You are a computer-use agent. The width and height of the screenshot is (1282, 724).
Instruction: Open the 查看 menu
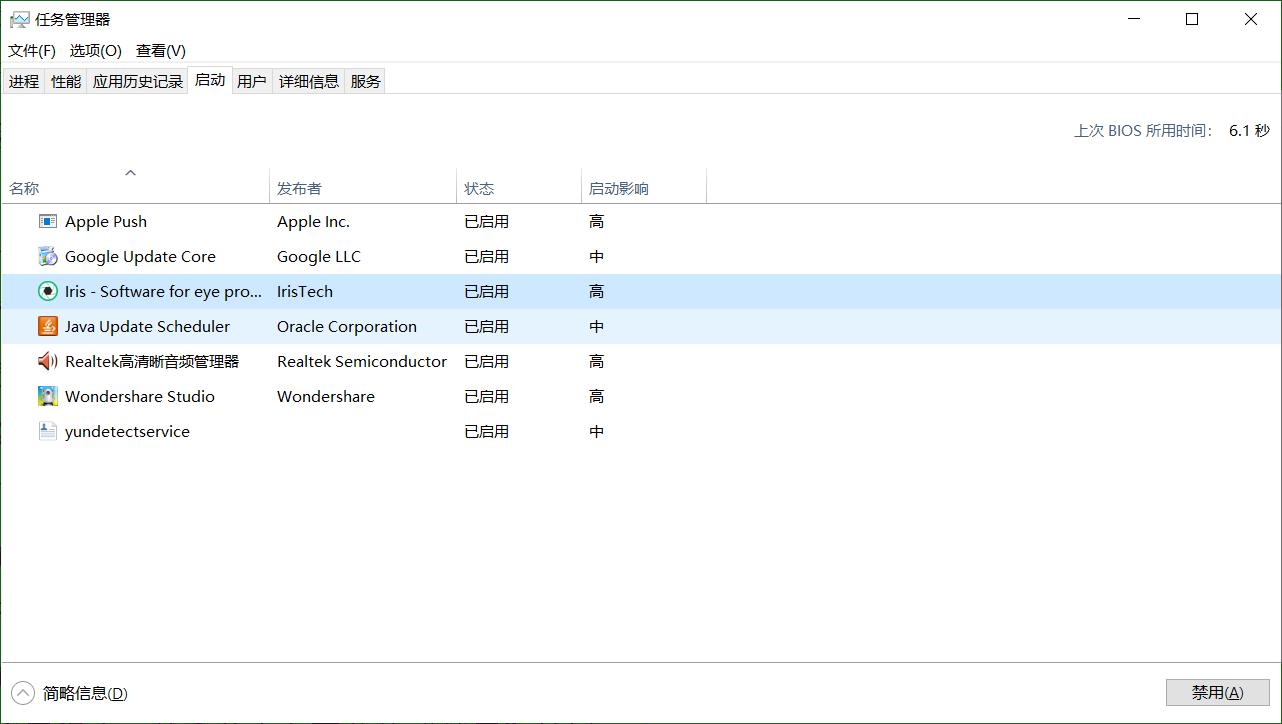tap(160, 50)
